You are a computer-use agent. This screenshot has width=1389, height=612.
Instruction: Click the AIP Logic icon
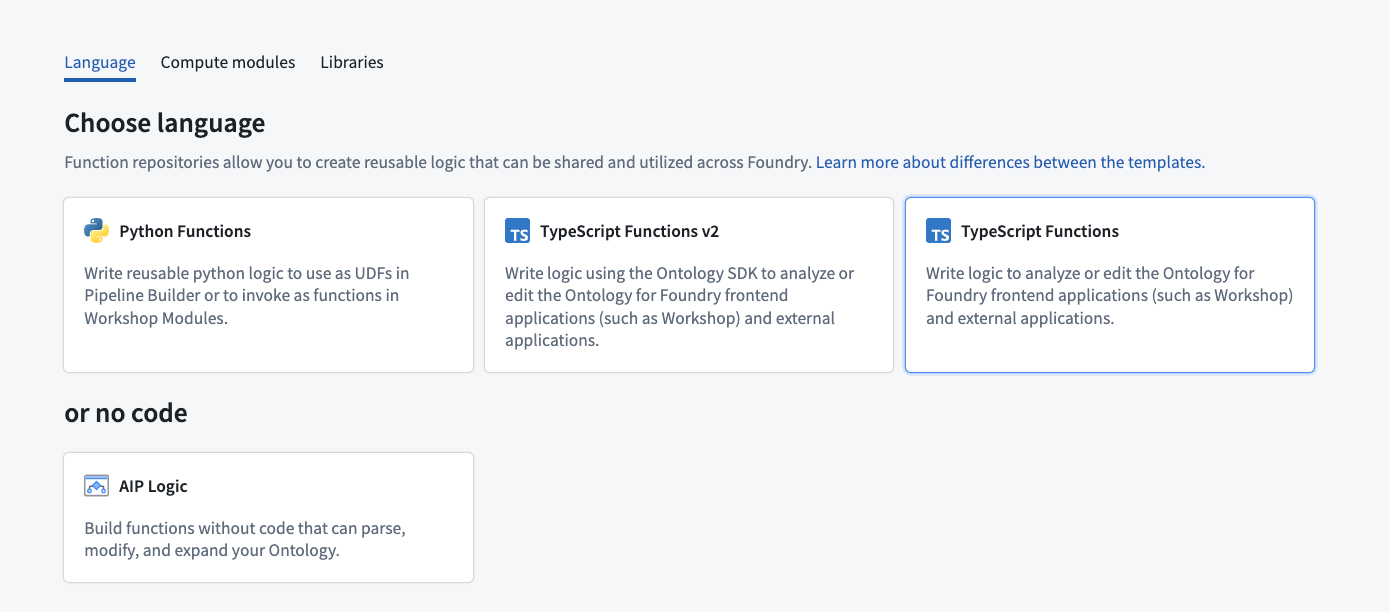pos(96,486)
